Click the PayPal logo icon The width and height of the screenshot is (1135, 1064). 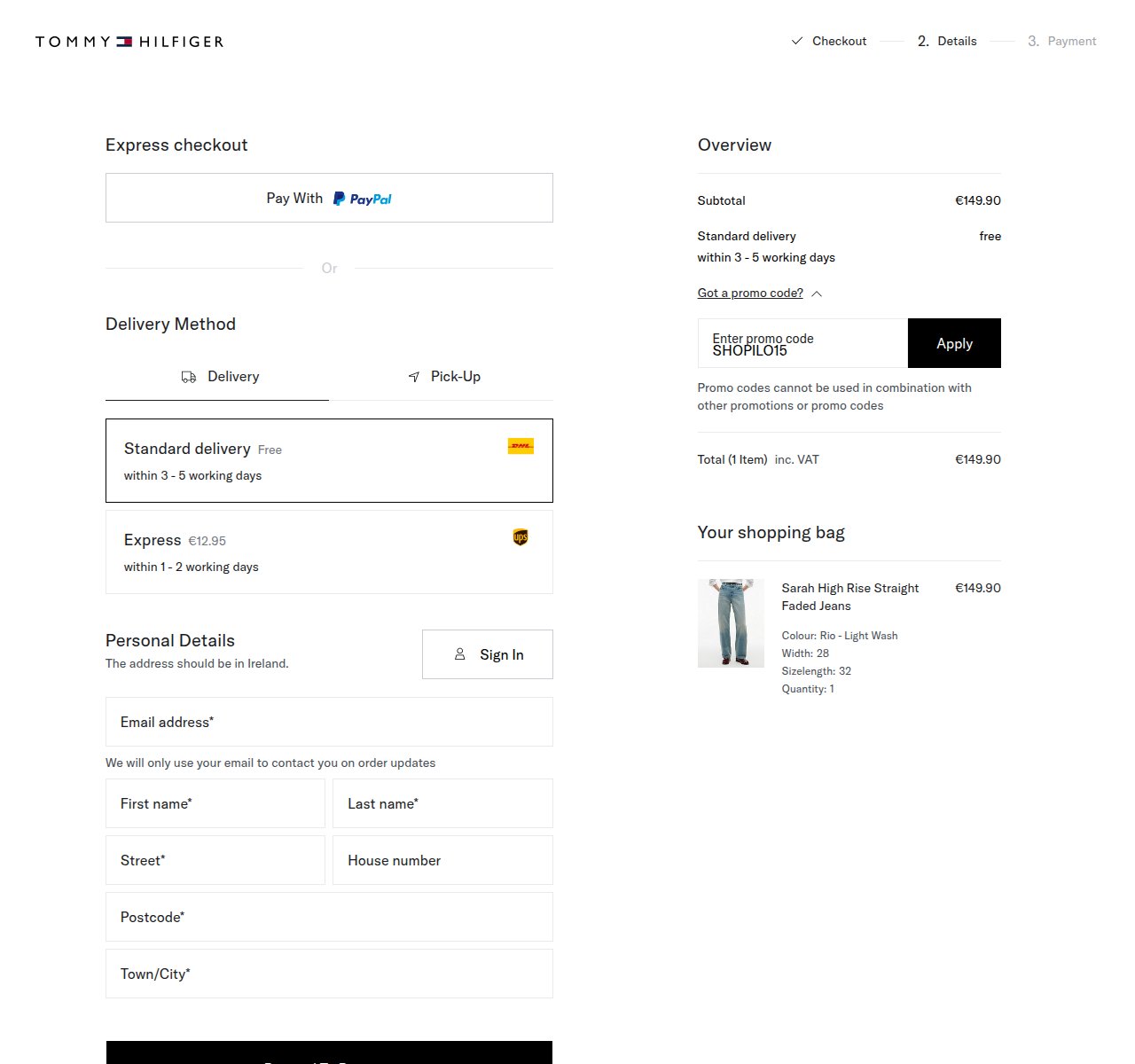click(362, 199)
